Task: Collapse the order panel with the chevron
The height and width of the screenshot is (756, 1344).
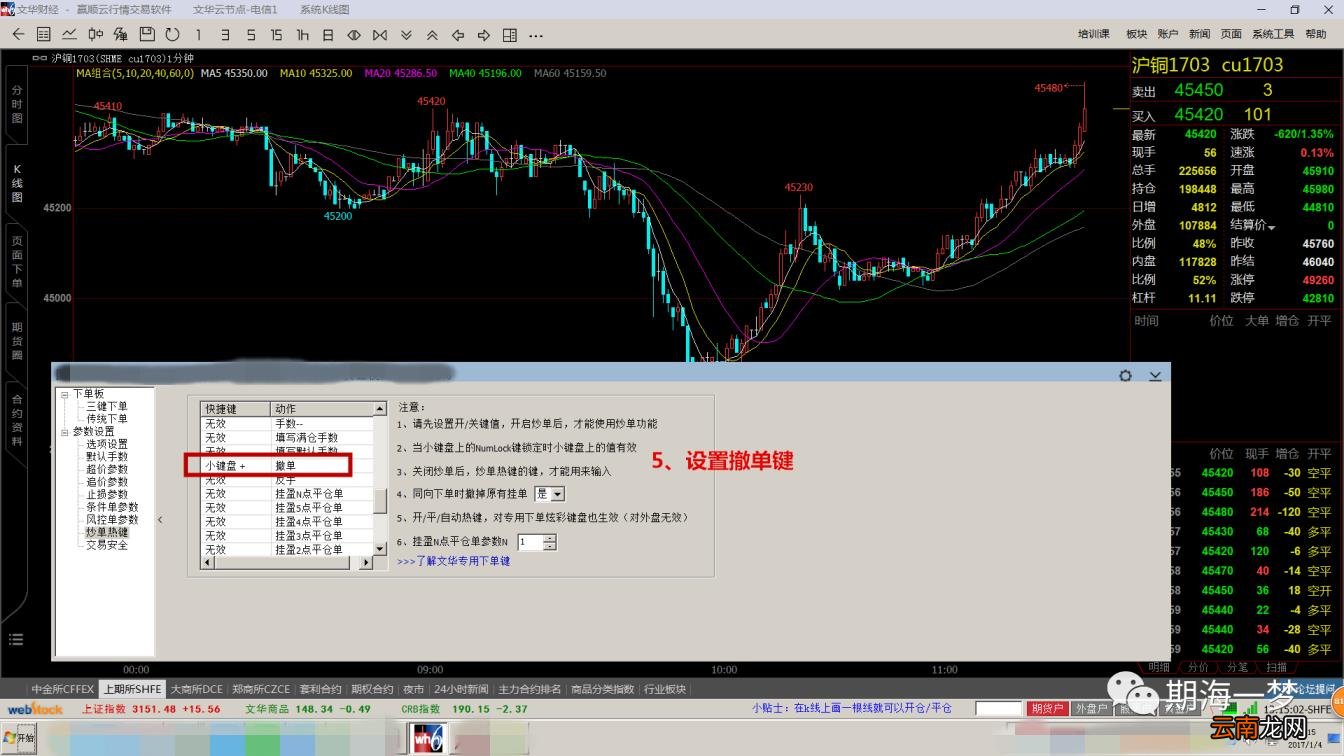Action: (x=1155, y=375)
